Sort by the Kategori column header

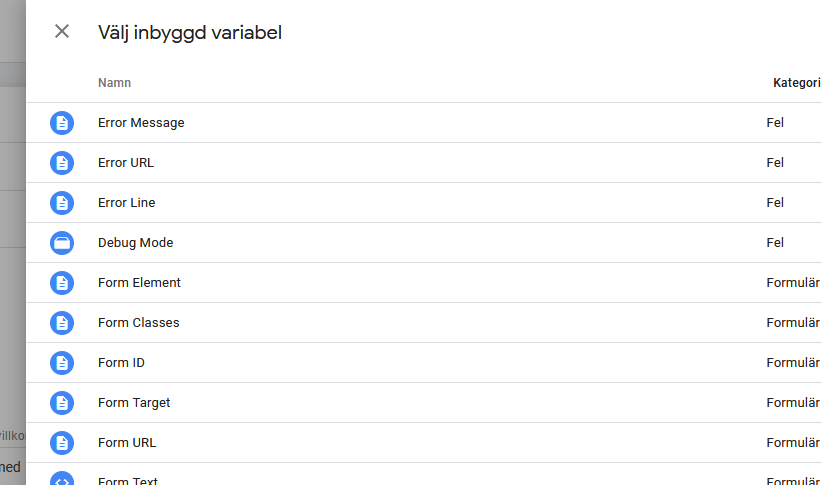point(796,83)
